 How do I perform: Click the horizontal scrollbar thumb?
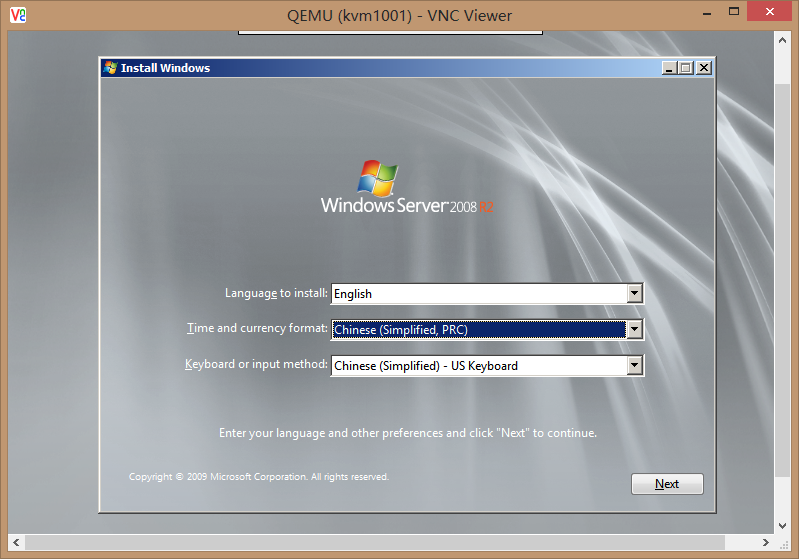[x=375, y=542]
